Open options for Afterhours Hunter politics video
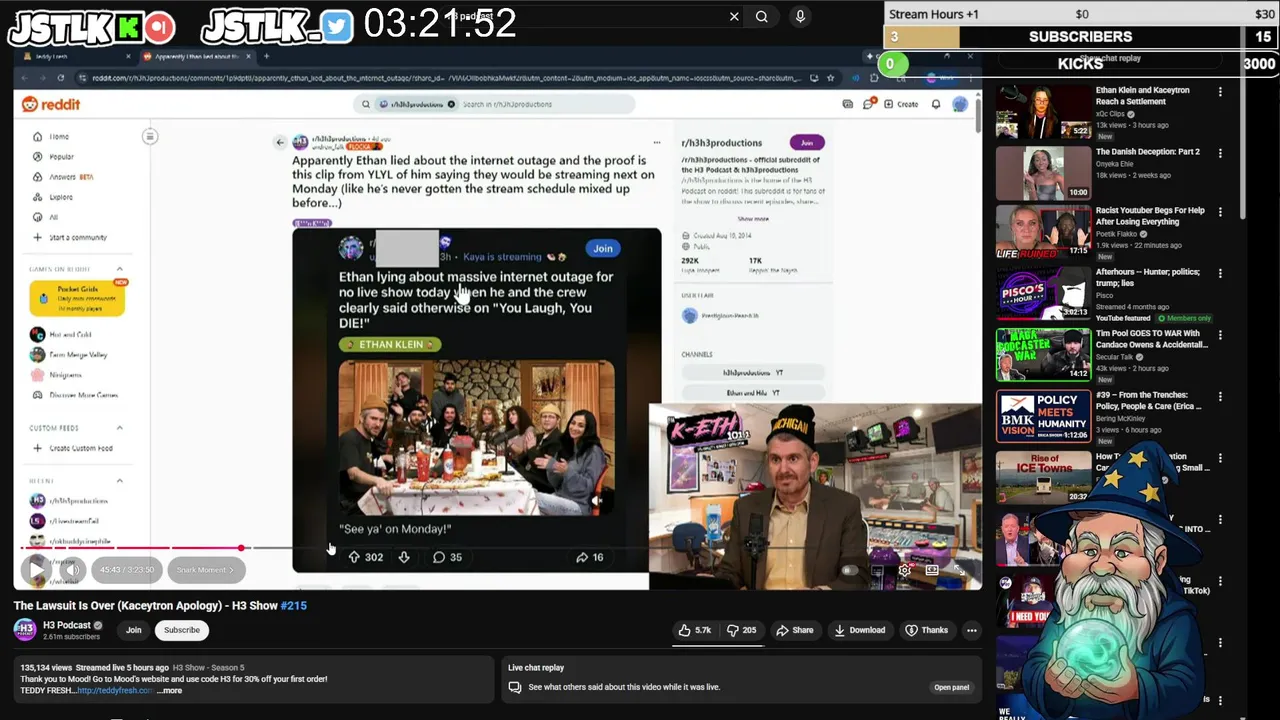 pyautogui.click(x=1220, y=273)
